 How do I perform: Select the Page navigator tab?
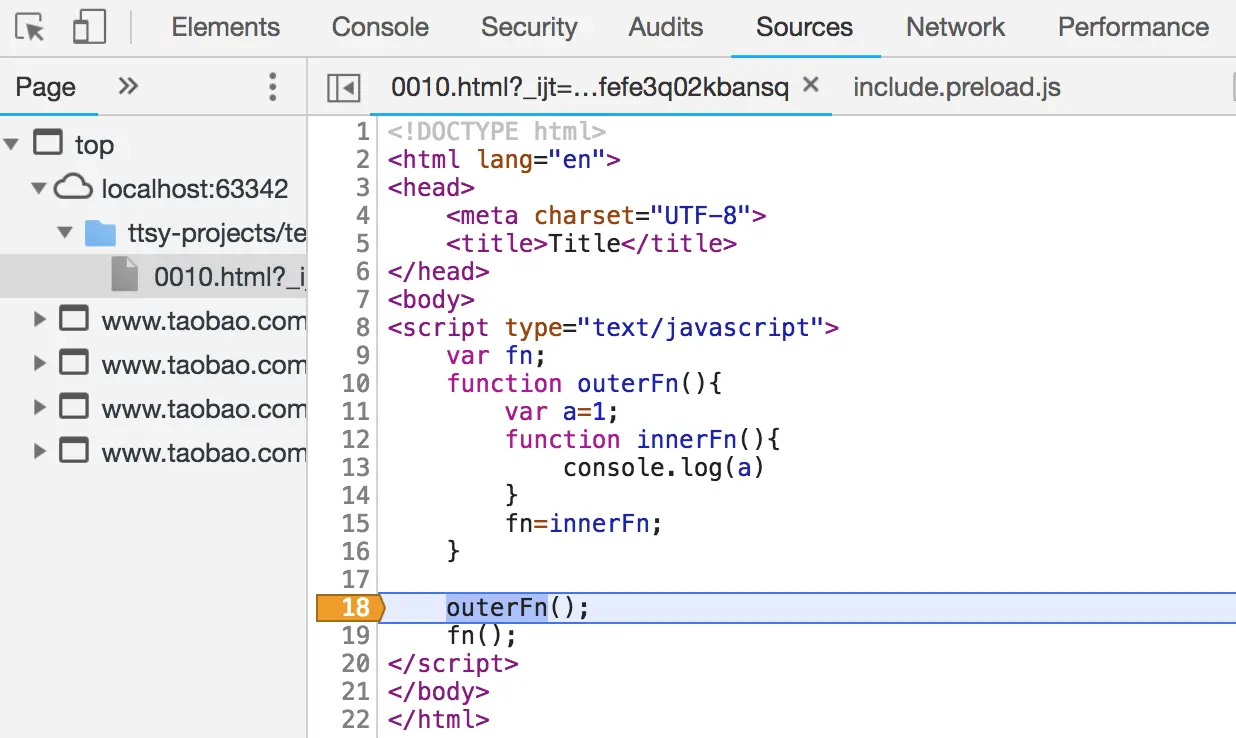[45, 88]
